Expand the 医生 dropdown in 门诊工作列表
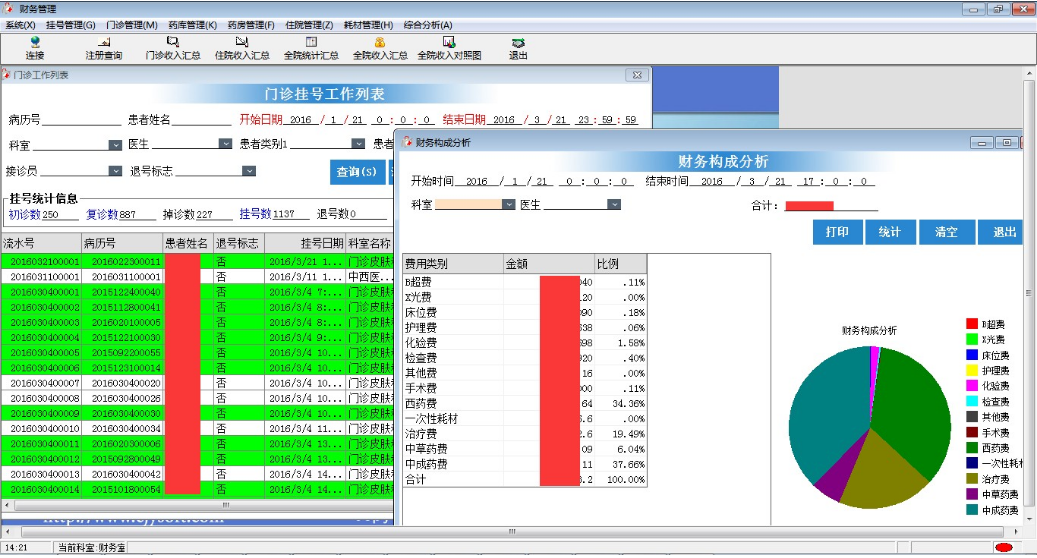Image resolution: width=1037 pixels, height=558 pixels. tap(226, 143)
